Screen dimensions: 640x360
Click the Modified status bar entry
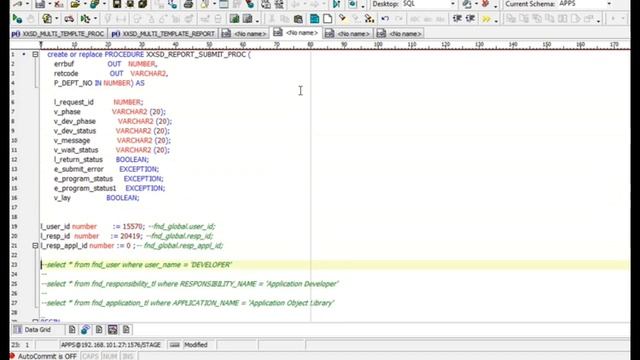pos(196,345)
